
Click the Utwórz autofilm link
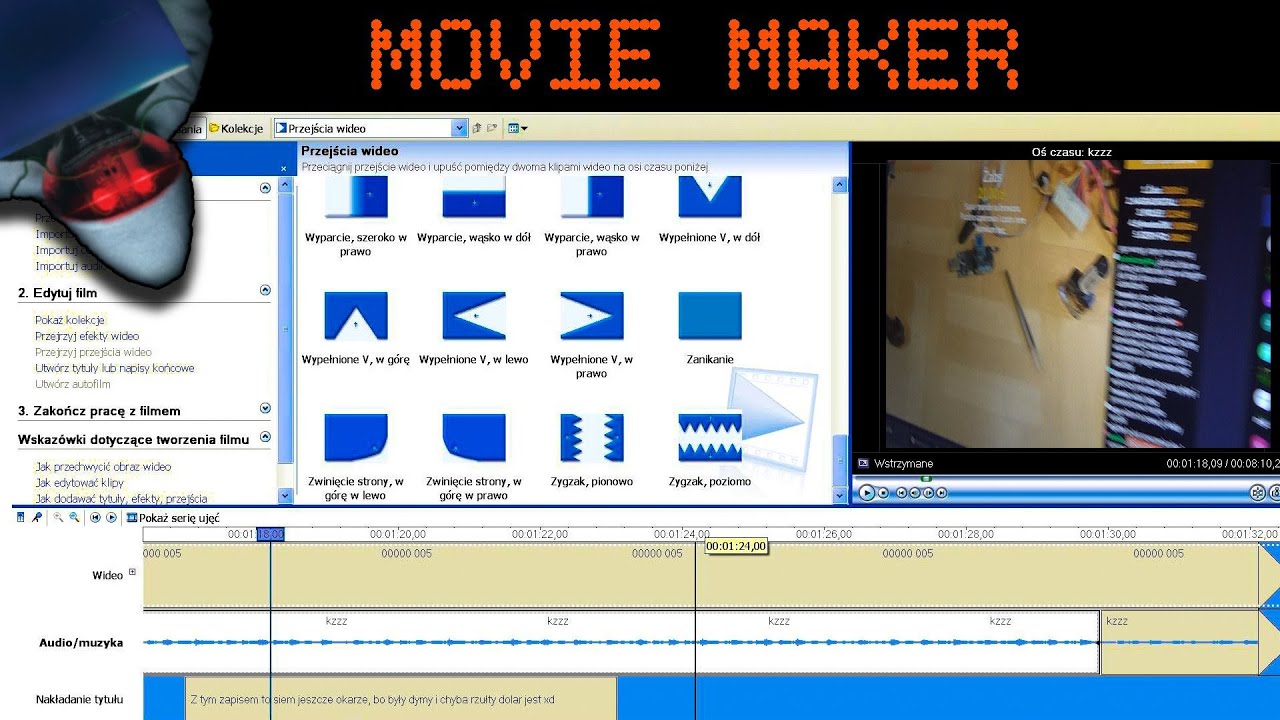[x=73, y=384]
